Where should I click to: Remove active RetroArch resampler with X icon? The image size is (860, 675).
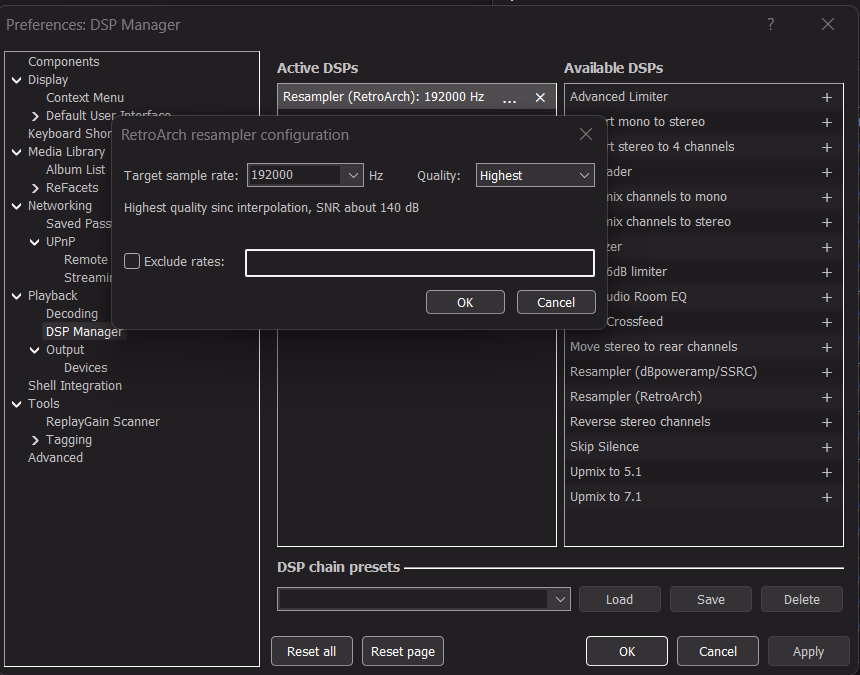[540, 97]
